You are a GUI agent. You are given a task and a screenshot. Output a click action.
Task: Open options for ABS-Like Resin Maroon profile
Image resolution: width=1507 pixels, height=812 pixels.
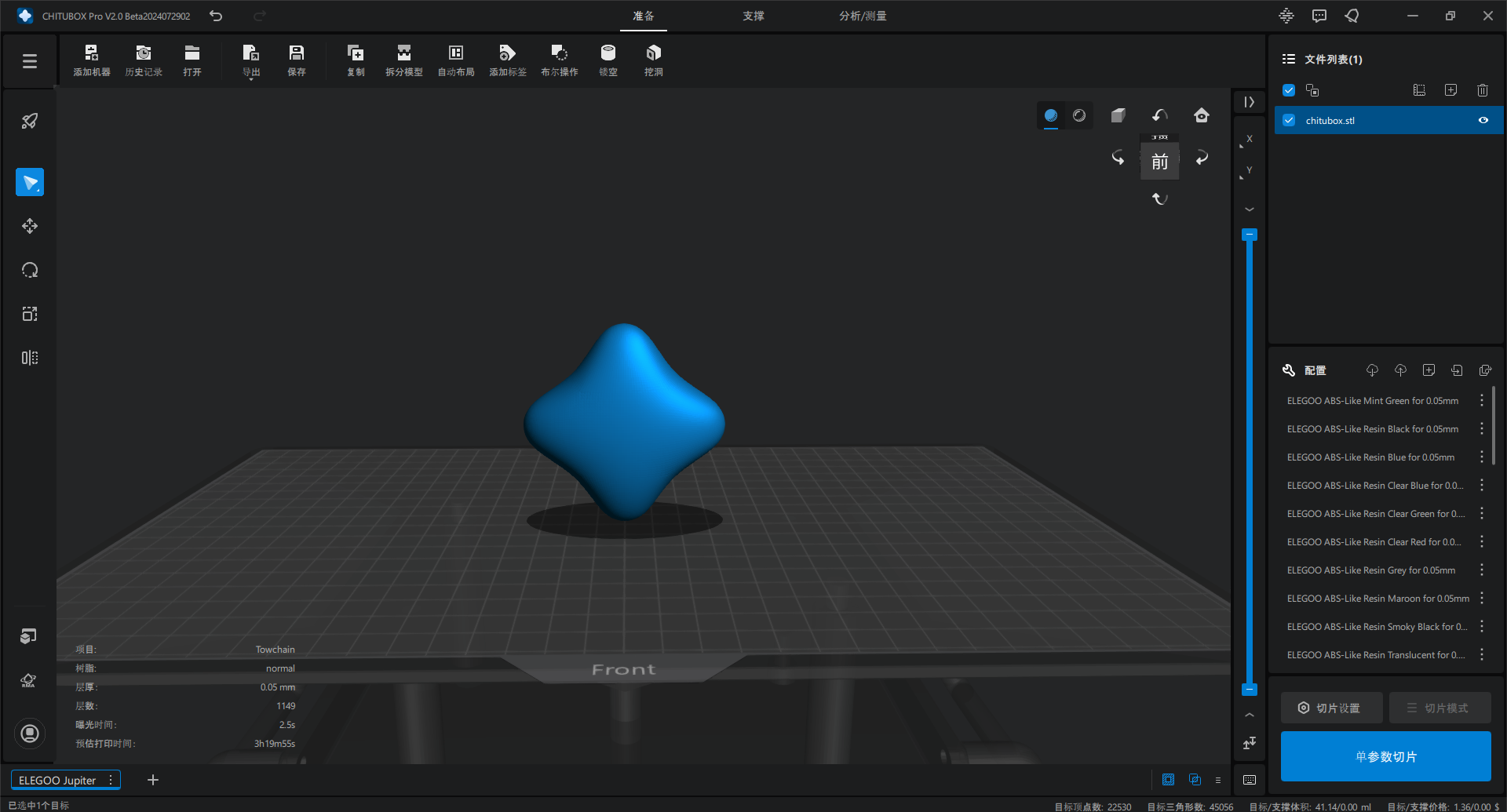tap(1482, 599)
